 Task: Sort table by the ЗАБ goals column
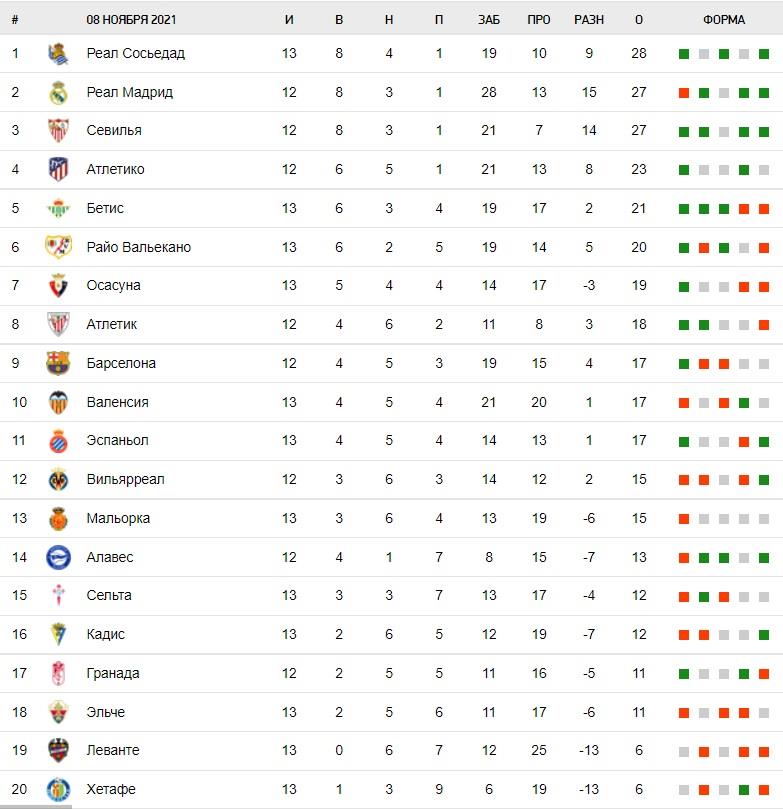(489, 19)
